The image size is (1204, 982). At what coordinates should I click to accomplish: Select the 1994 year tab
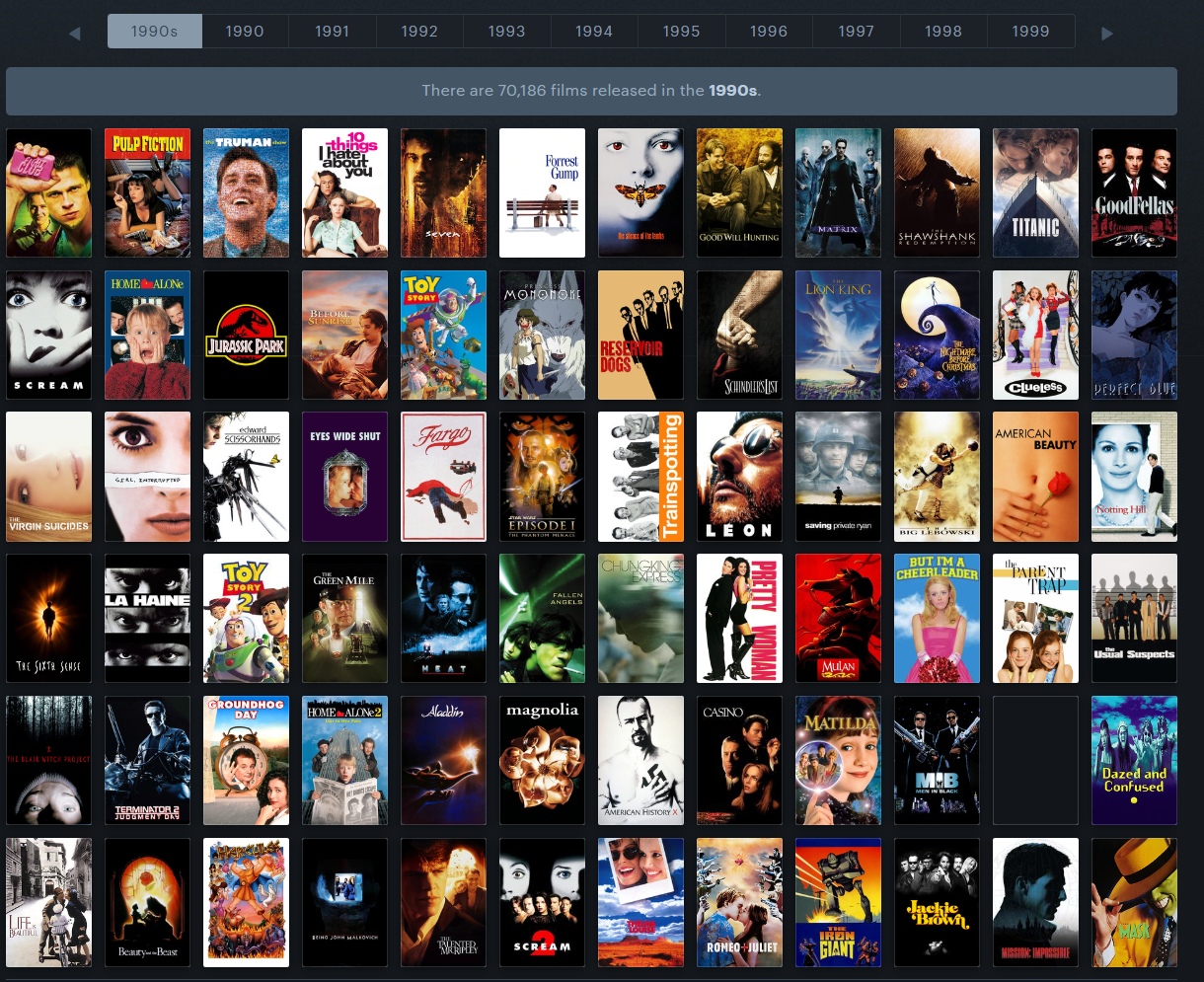click(594, 32)
